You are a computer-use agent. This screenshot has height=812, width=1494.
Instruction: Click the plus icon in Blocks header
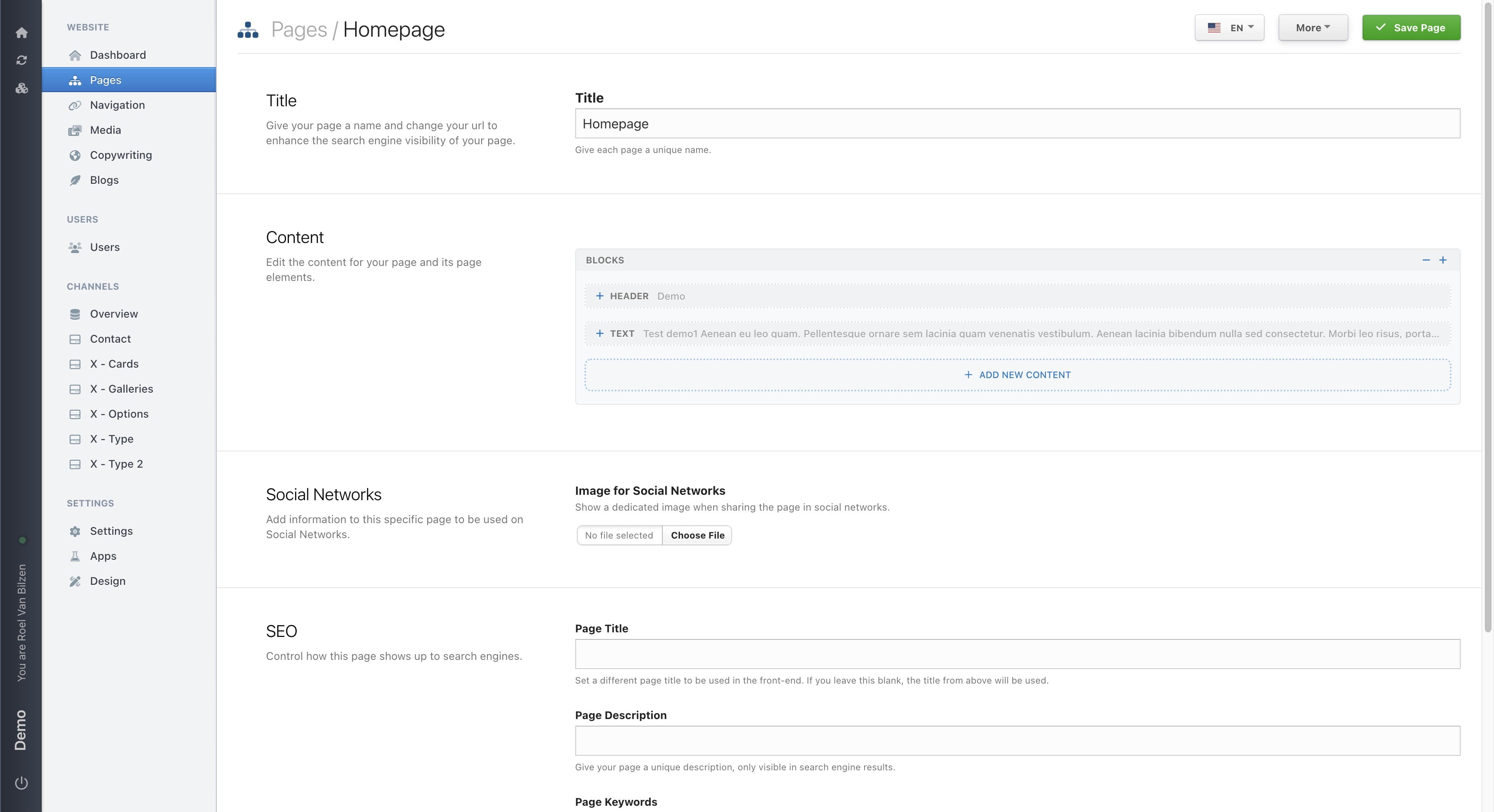point(1443,260)
